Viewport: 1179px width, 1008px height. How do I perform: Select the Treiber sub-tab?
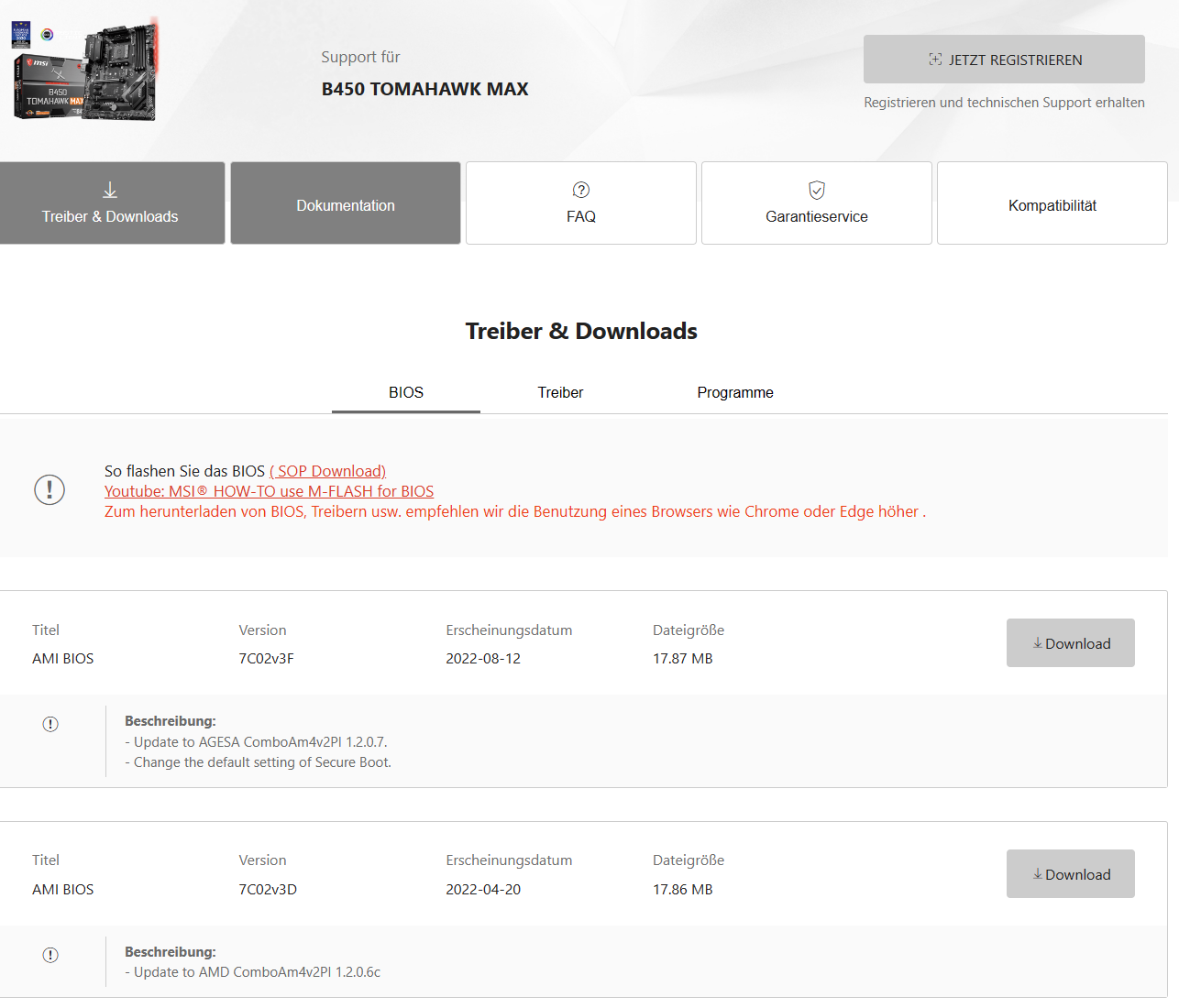click(560, 392)
